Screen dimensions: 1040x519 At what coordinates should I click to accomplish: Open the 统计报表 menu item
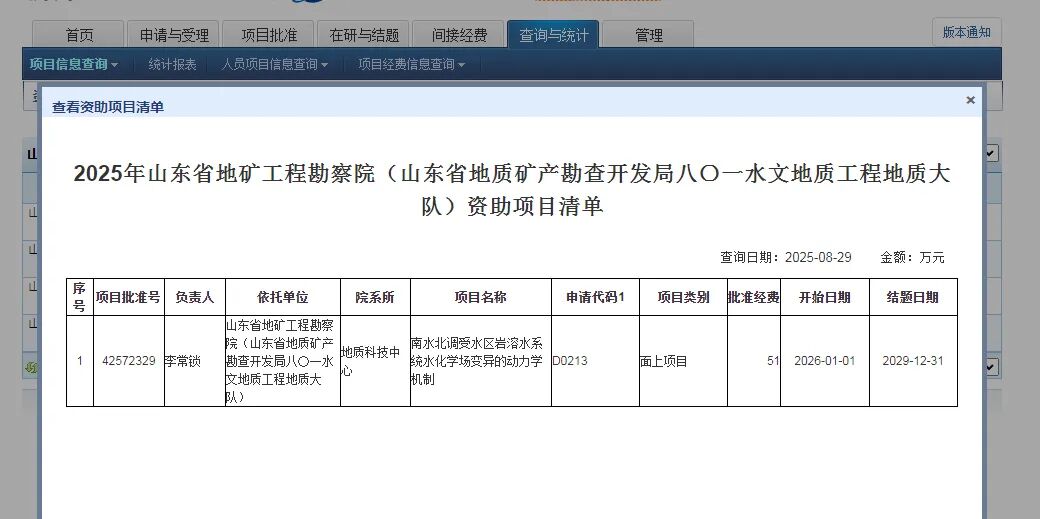(172, 64)
